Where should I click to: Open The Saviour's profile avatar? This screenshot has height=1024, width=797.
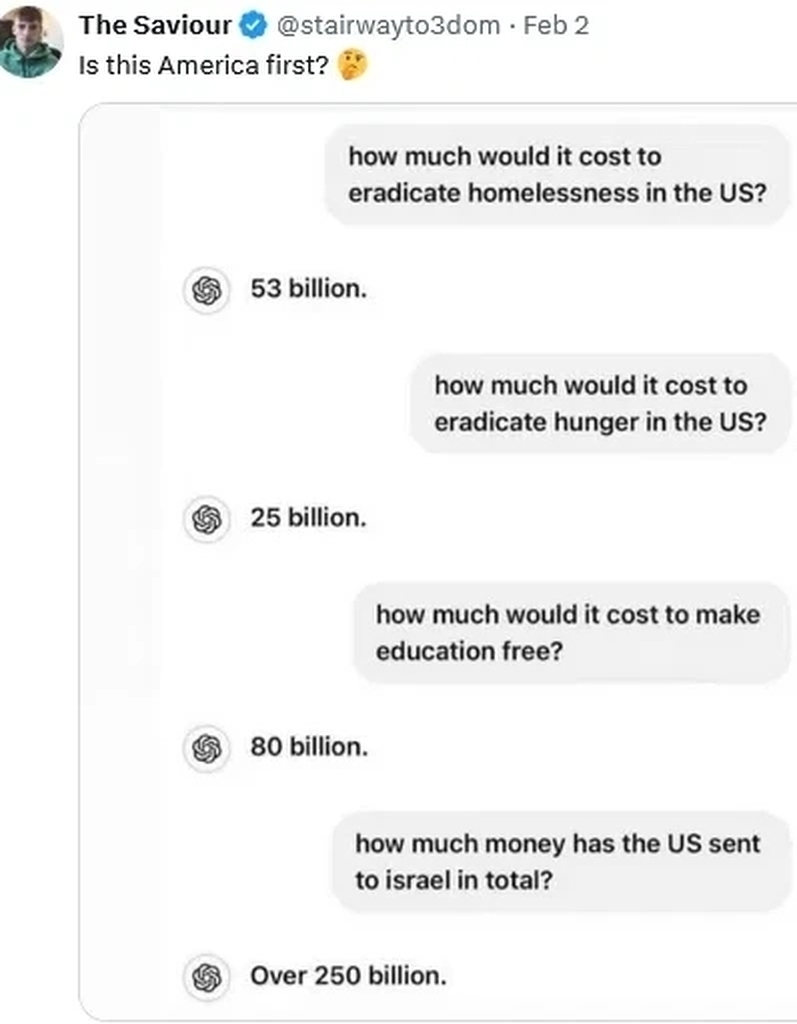coord(32,42)
